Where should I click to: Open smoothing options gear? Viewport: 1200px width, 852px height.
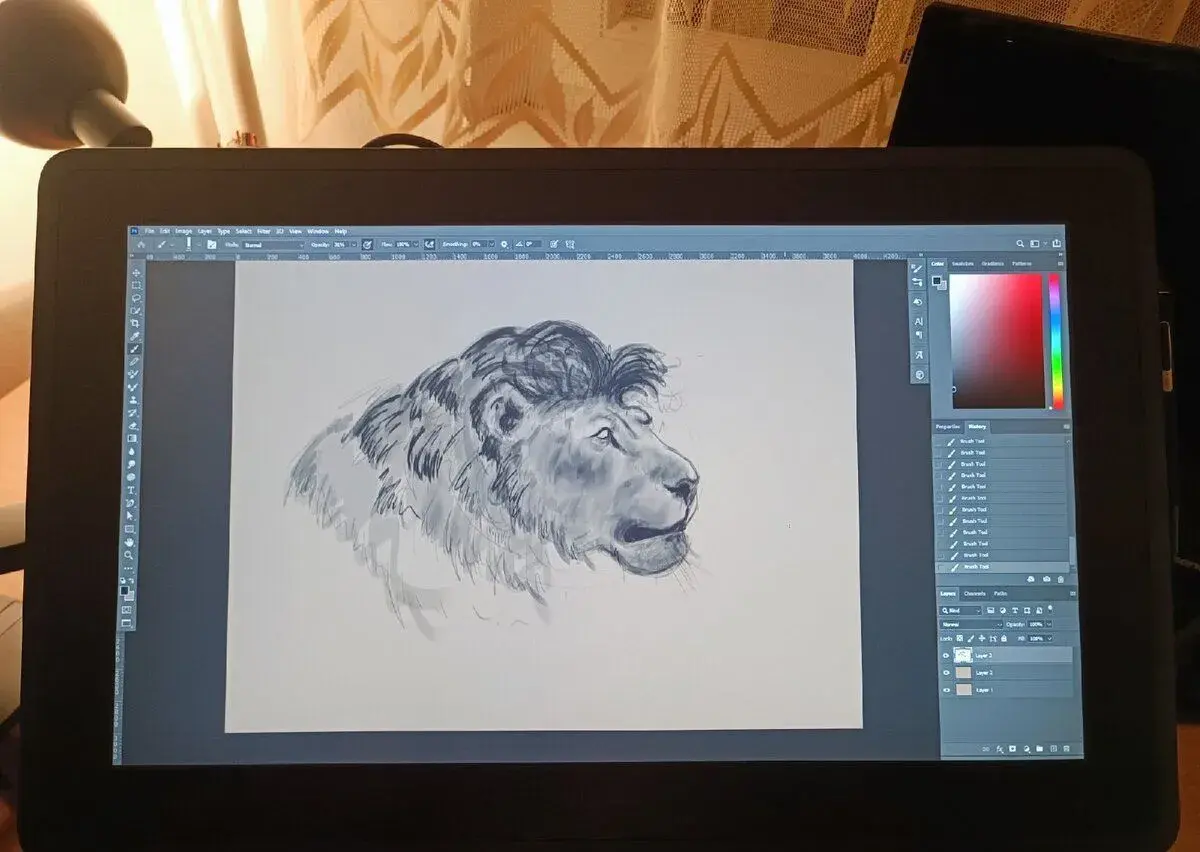point(504,244)
